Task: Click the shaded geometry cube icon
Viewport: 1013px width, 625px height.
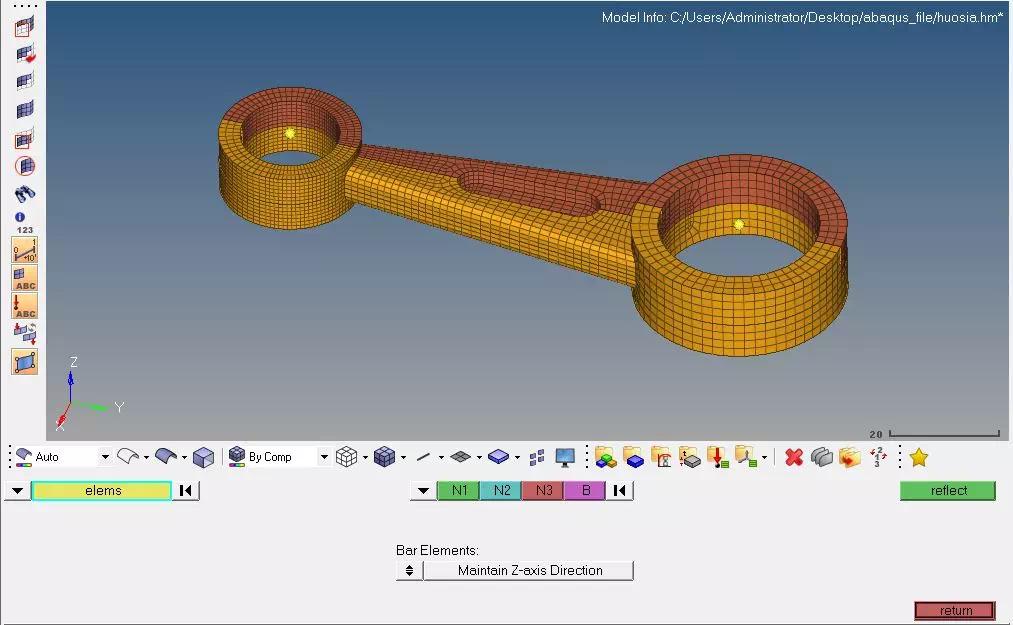Action: [x=204, y=458]
